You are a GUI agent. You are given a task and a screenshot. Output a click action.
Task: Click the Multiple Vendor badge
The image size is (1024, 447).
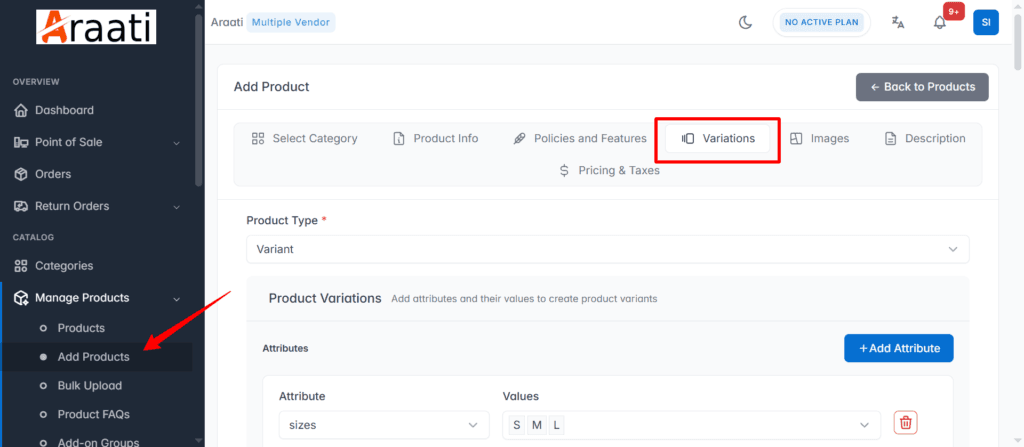tap(291, 22)
